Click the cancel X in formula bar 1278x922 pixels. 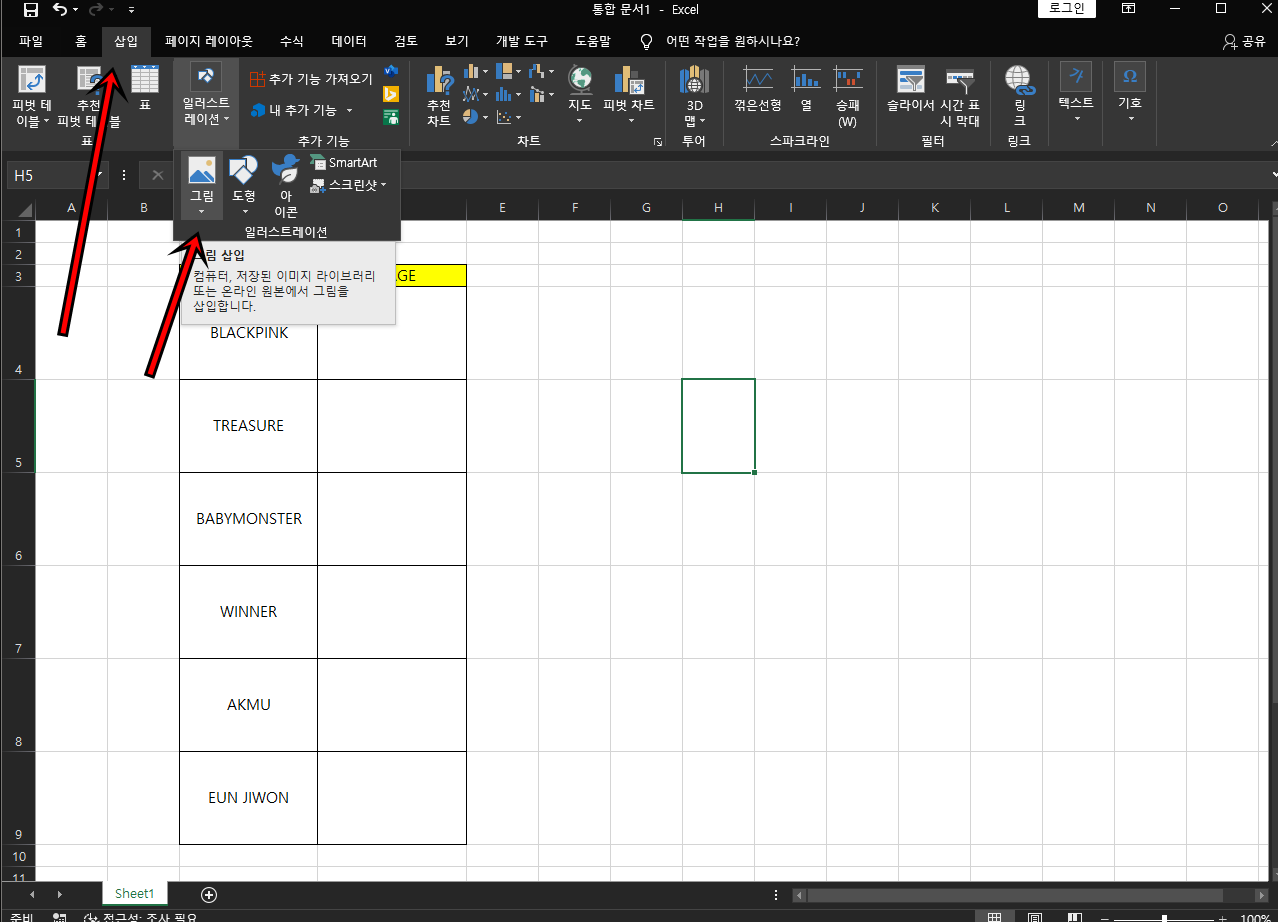click(157, 175)
